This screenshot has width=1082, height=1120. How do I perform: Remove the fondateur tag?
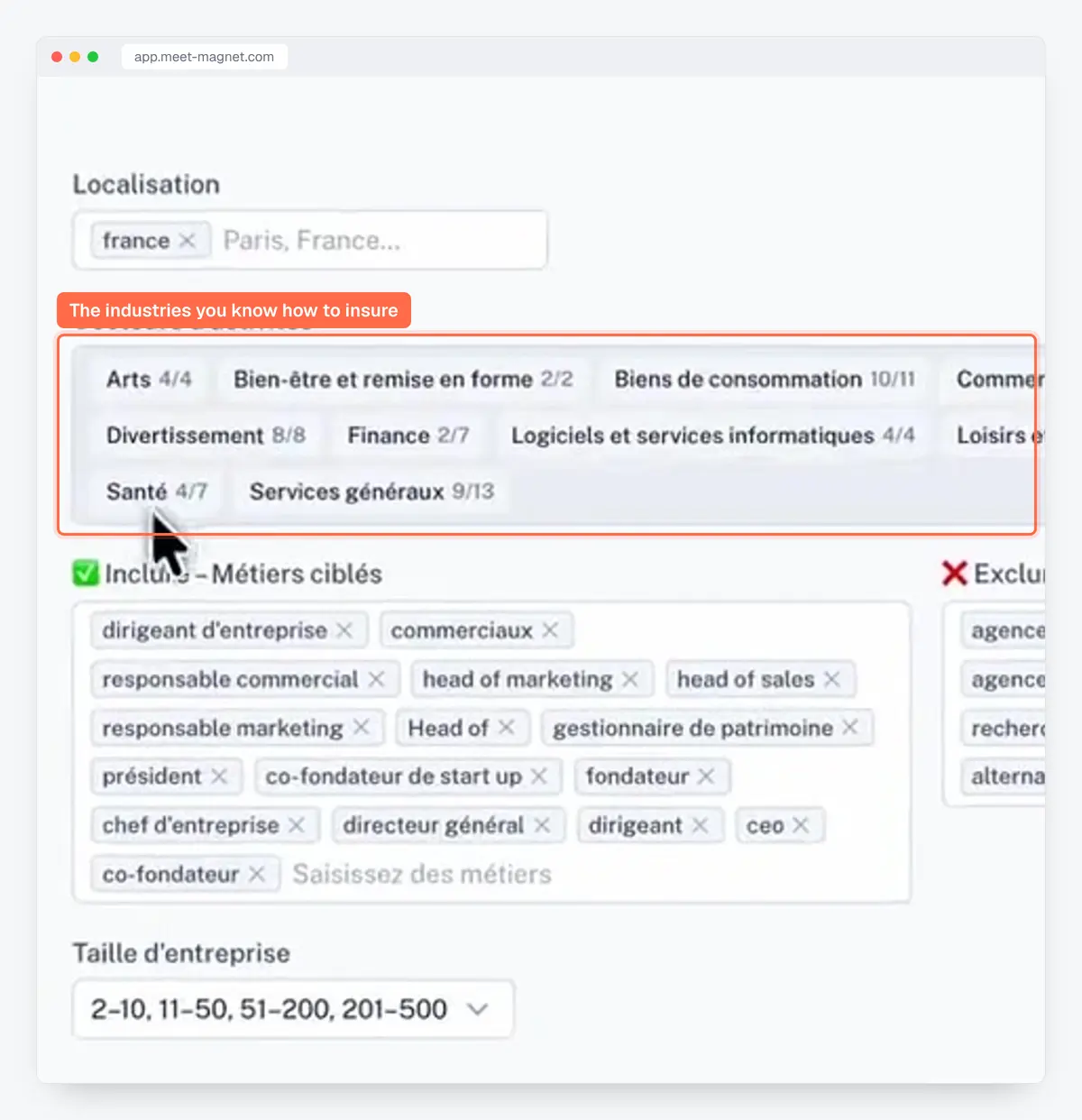(x=706, y=776)
